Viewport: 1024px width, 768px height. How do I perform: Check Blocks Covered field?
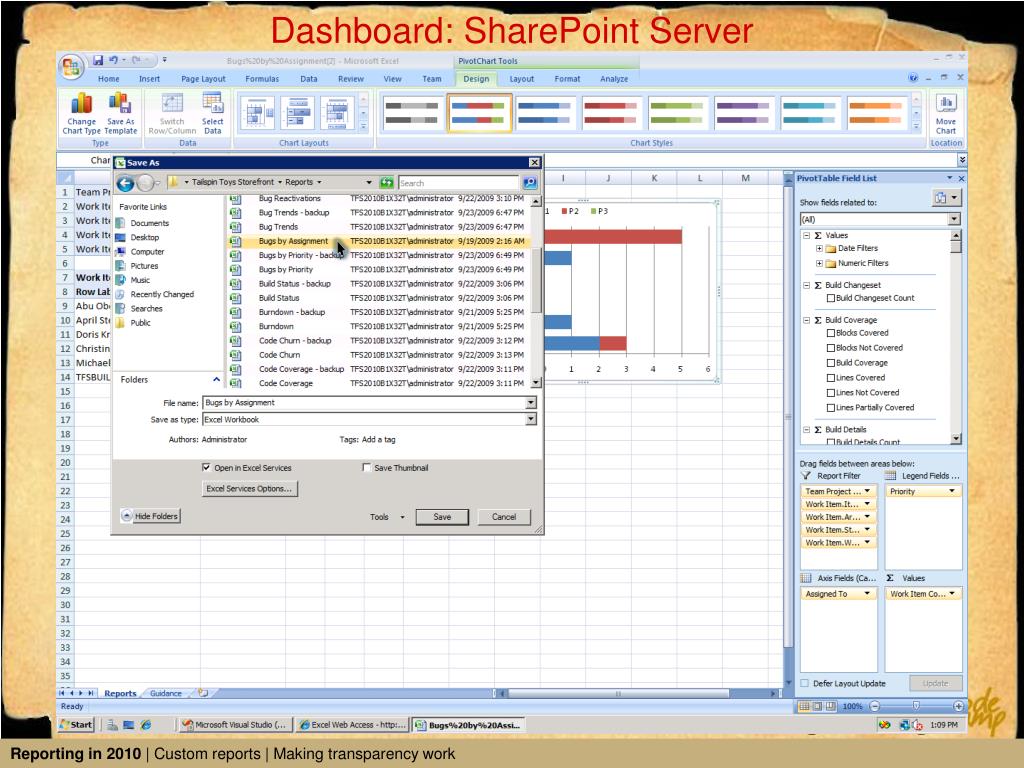click(831, 333)
